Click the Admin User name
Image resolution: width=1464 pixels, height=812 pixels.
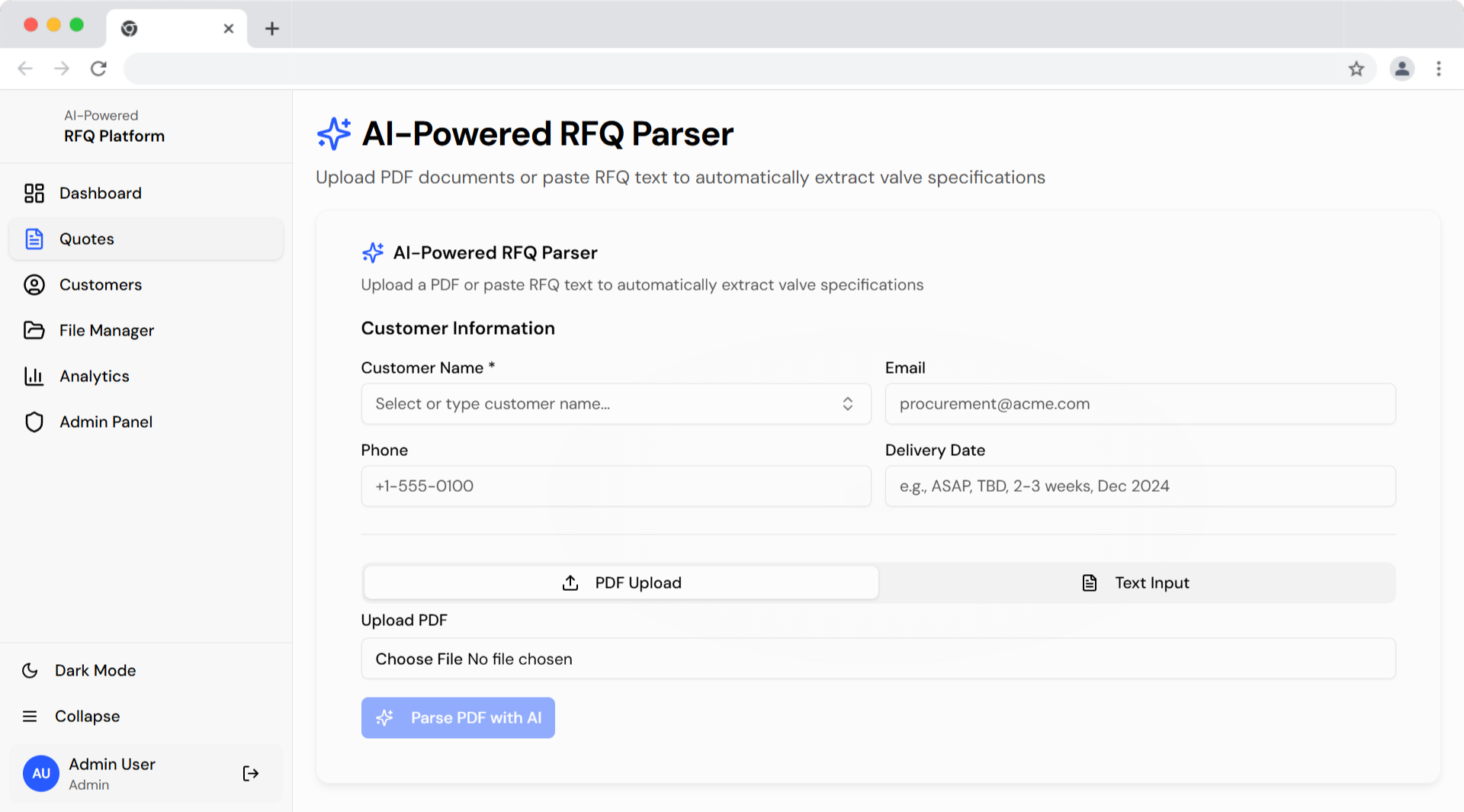pos(112,764)
